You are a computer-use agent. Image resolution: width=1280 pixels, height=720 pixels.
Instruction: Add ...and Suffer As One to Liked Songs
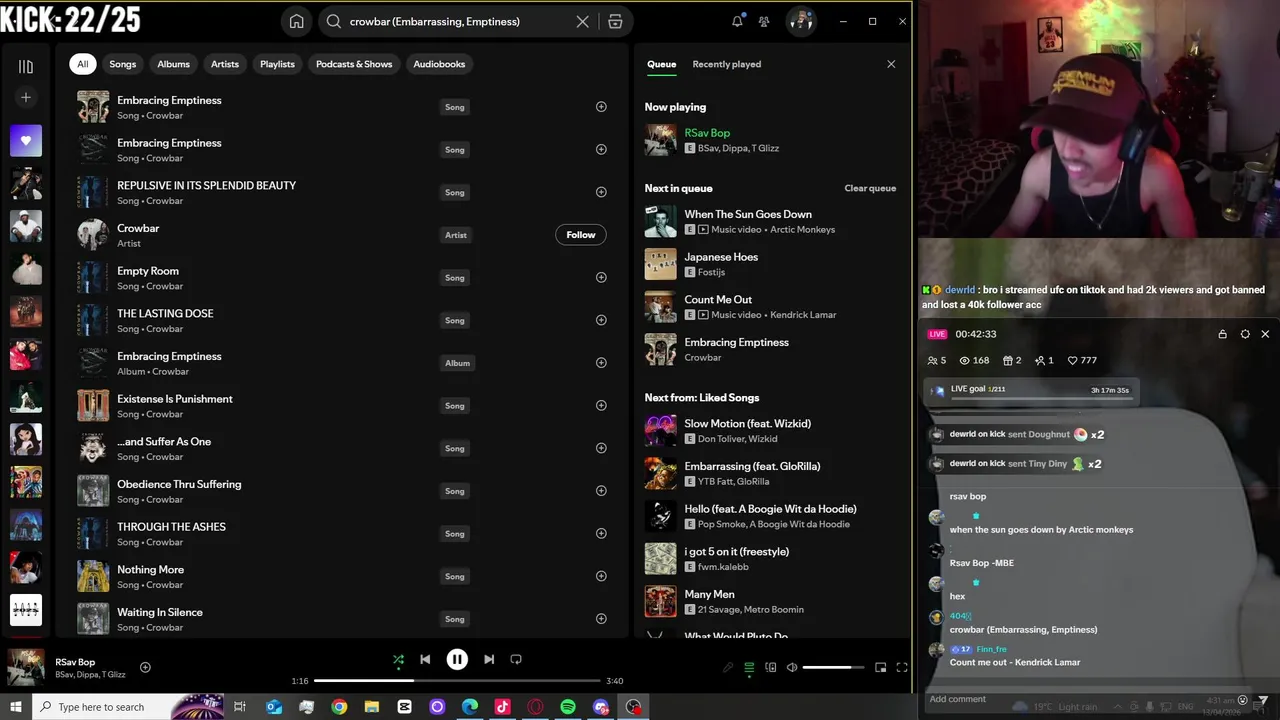click(x=601, y=448)
